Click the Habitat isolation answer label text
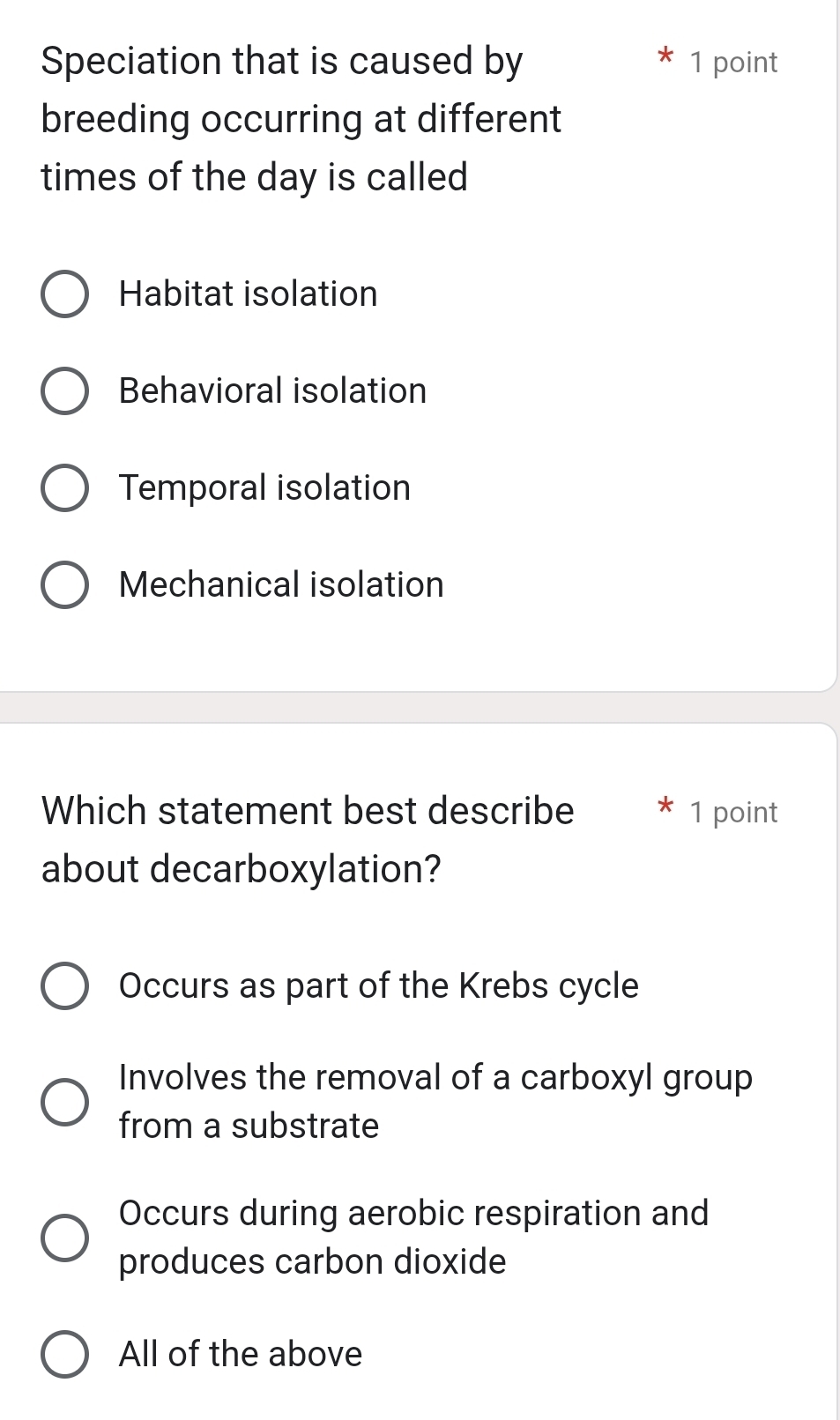 (248, 294)
